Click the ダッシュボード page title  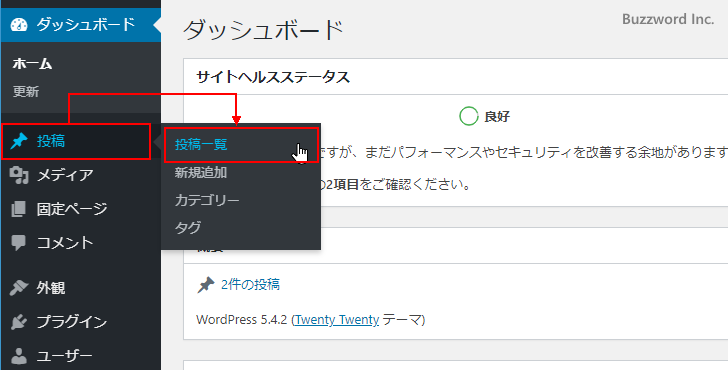point(263,30)
